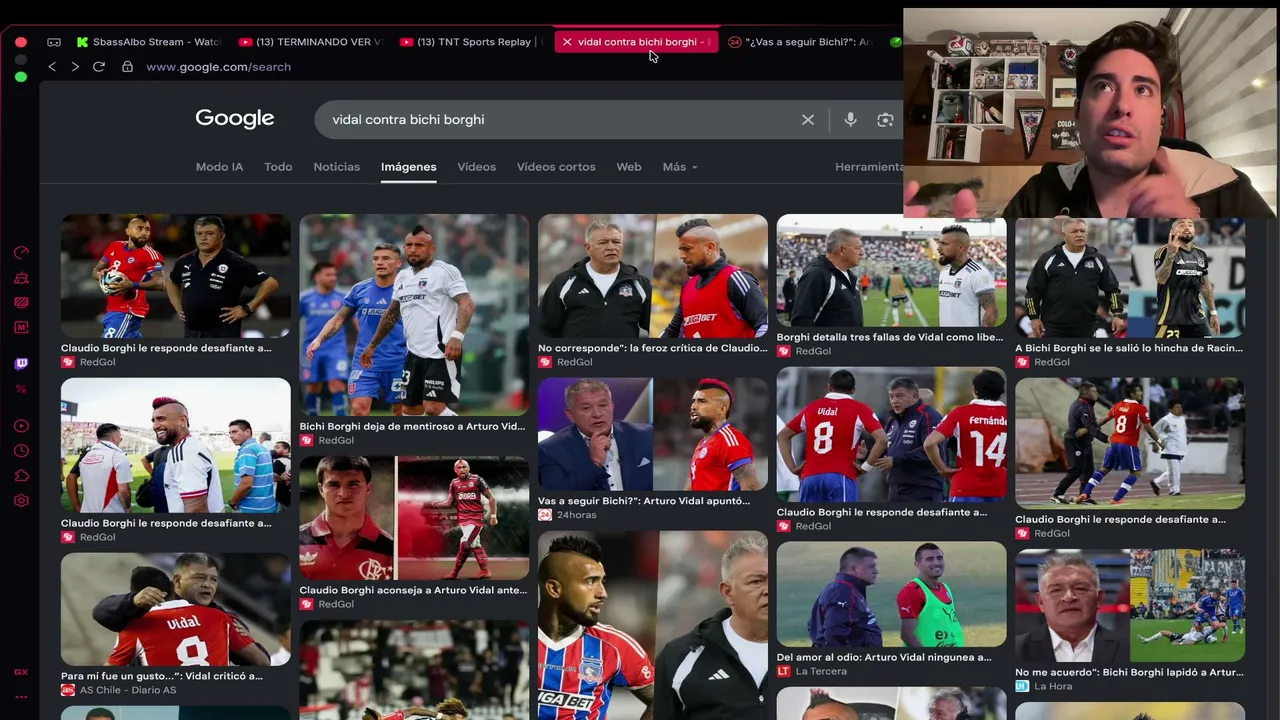Viewport: 1280px width, 720px height.
Task: Open Settings gear in sidebar
Action: [21, 500]
